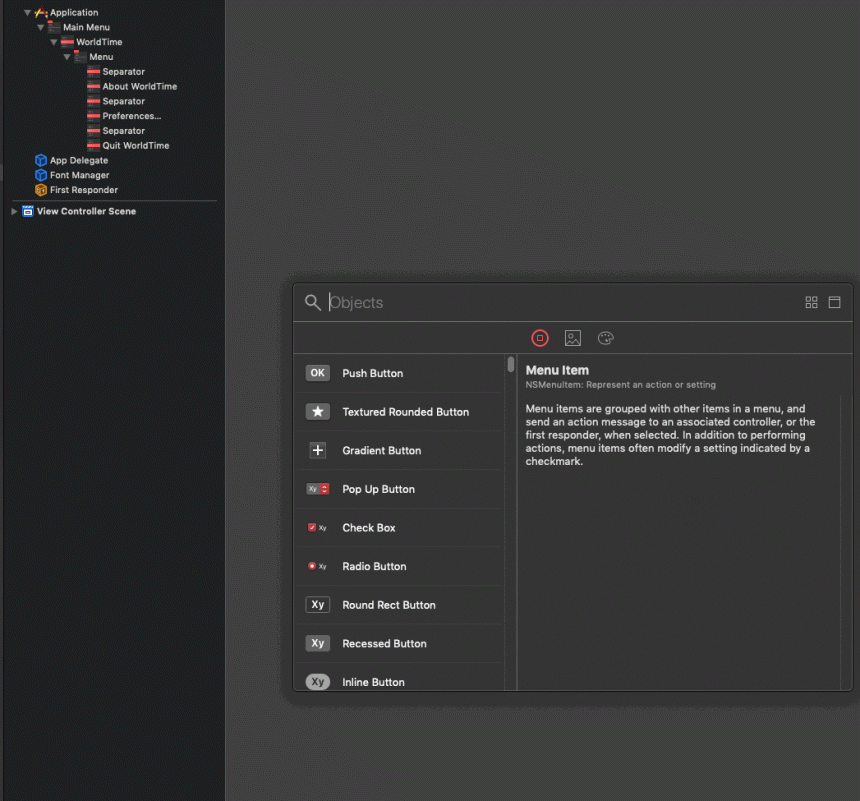Open the image media library tab
The height and width of the screenshot is (801, 860).
pyautogui.click(x=572, y=338)
